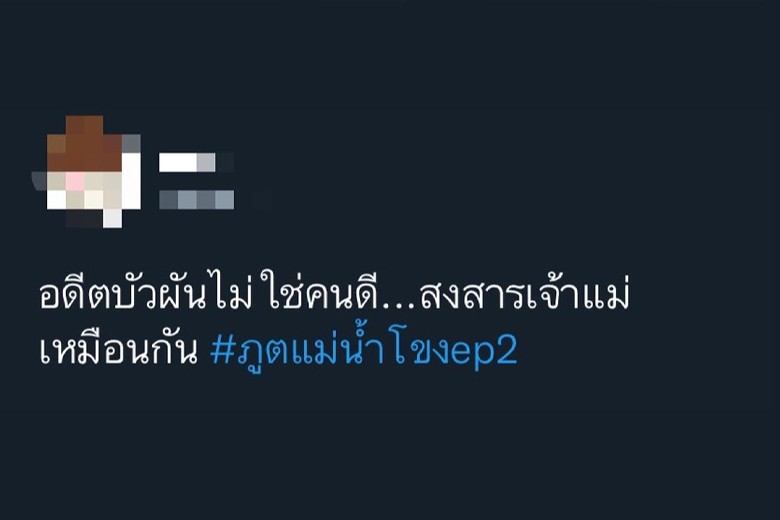780x520 pixels.
Task: Open the pixelated profile avatar
Action: (x=87, y=172)
